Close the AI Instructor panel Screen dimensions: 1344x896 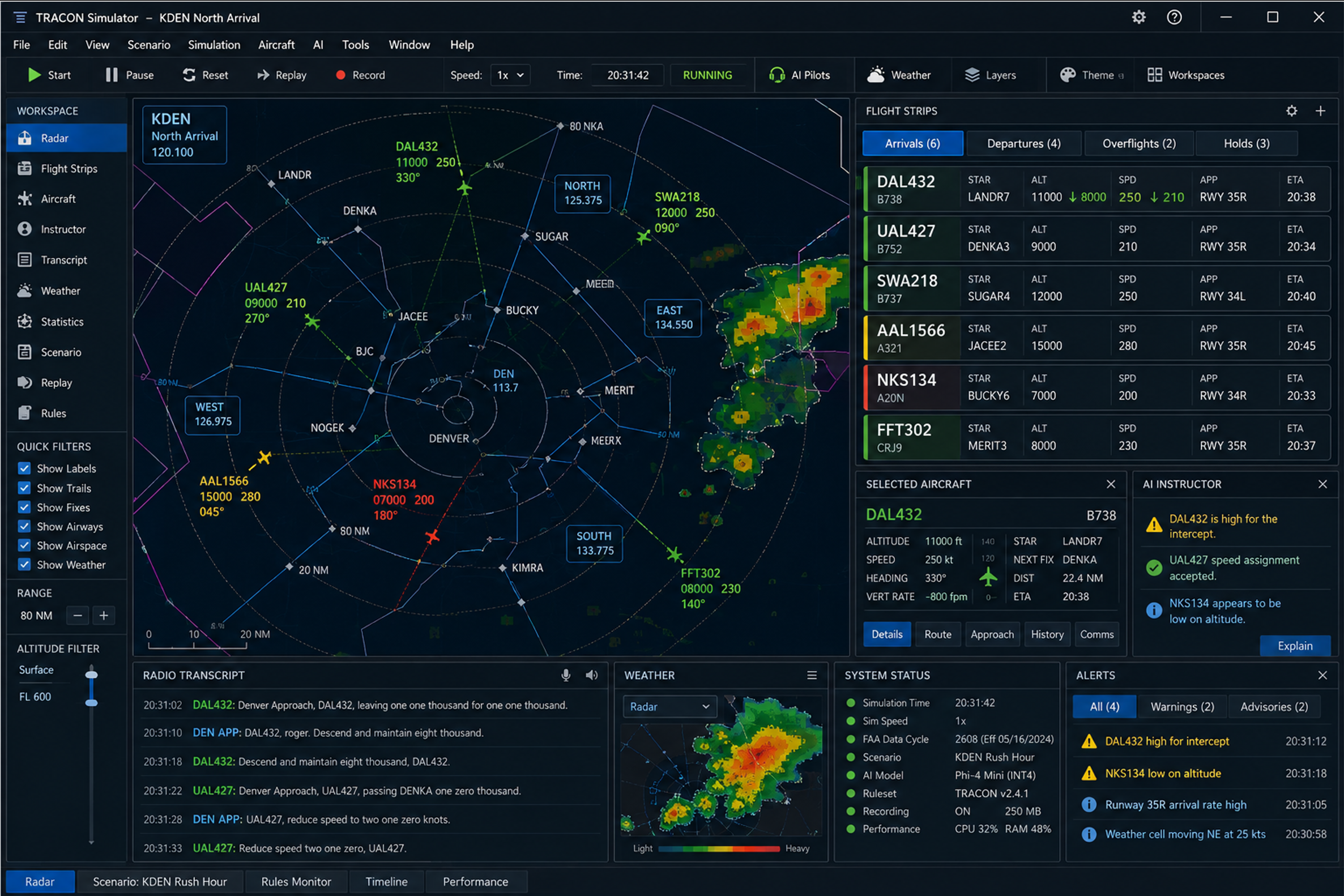click(1322, 484)
